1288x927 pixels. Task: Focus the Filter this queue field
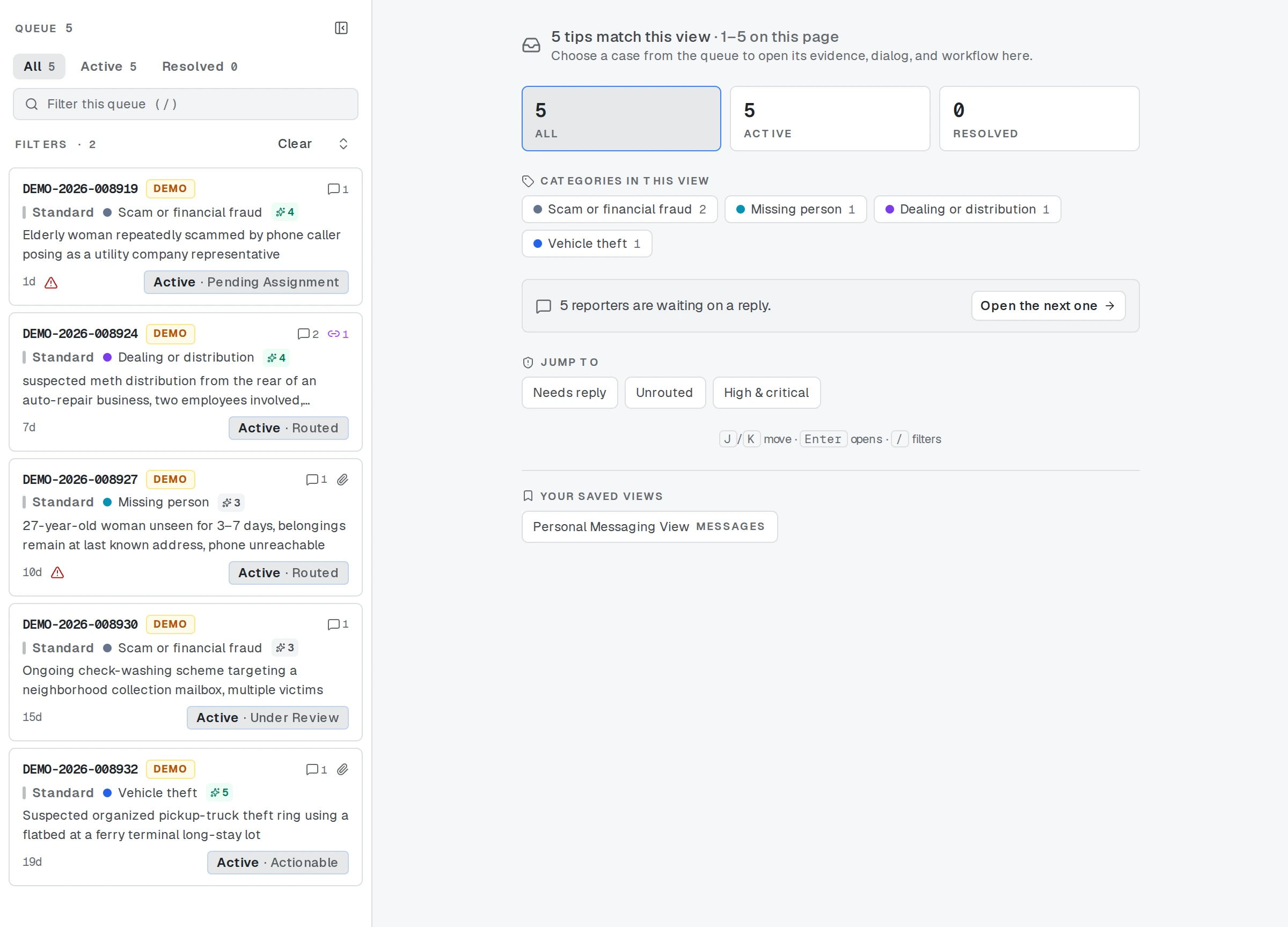[x=186, y=104]
